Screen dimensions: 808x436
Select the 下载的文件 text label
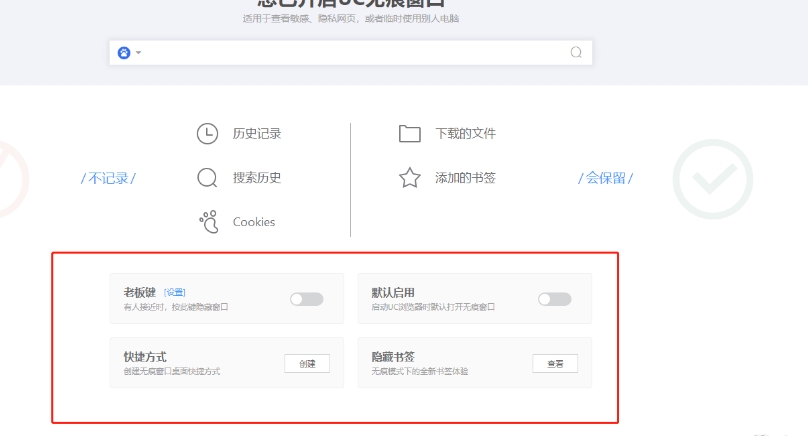point(465,133)
